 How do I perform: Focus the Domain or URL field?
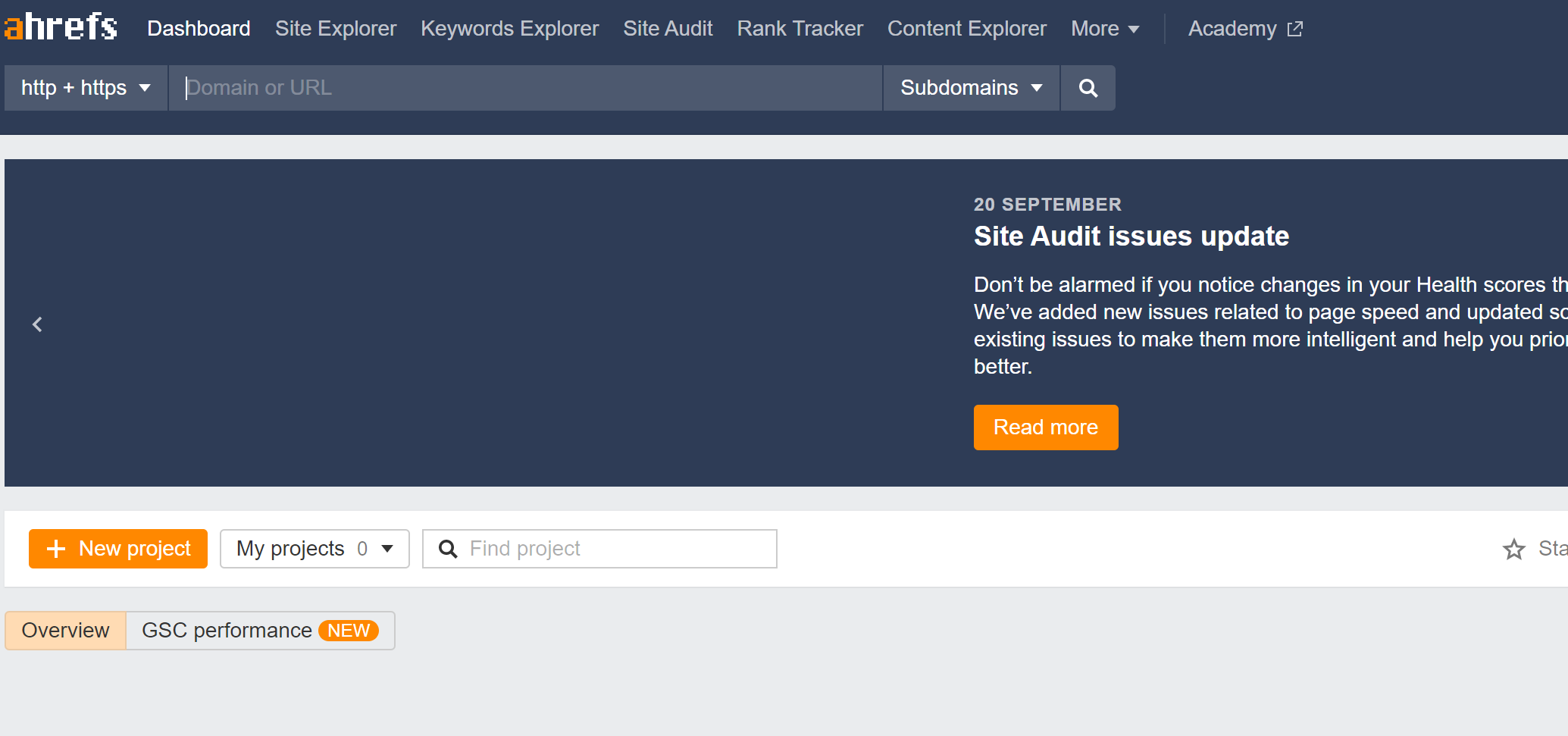(x=525, y=88)
